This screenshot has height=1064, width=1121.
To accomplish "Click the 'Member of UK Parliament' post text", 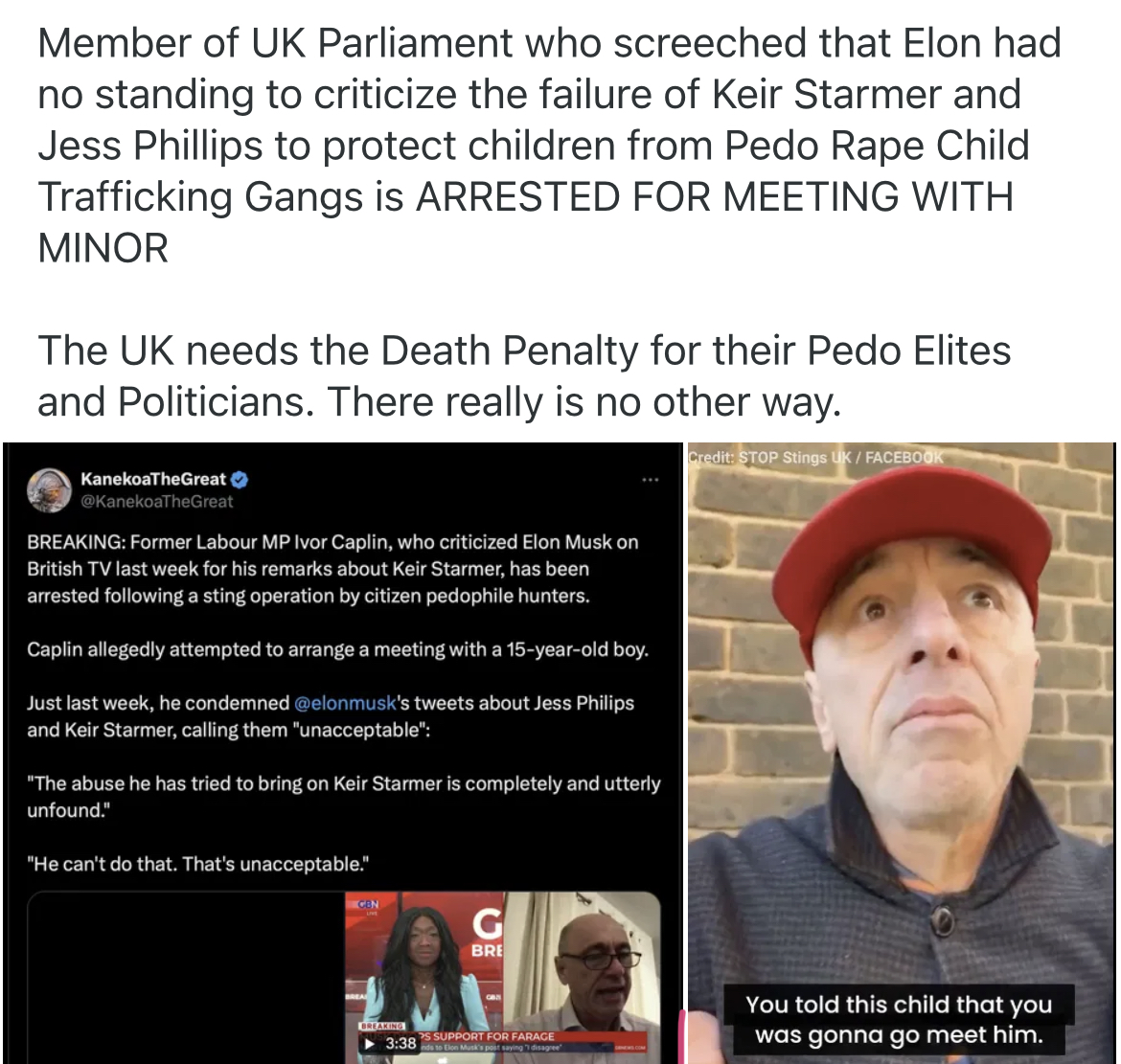I will point(549,145).
